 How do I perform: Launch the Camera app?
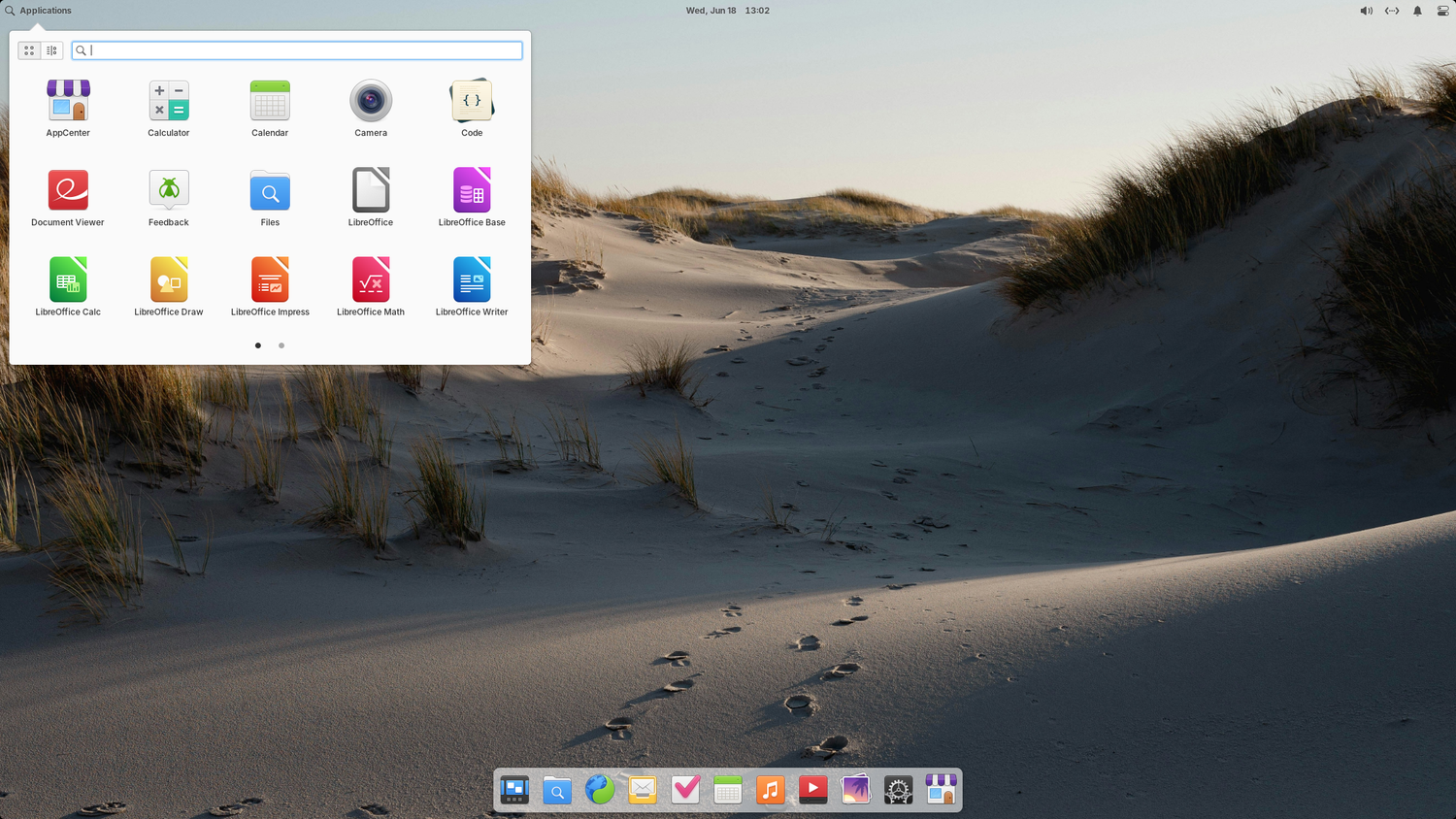tap(371, 109)
